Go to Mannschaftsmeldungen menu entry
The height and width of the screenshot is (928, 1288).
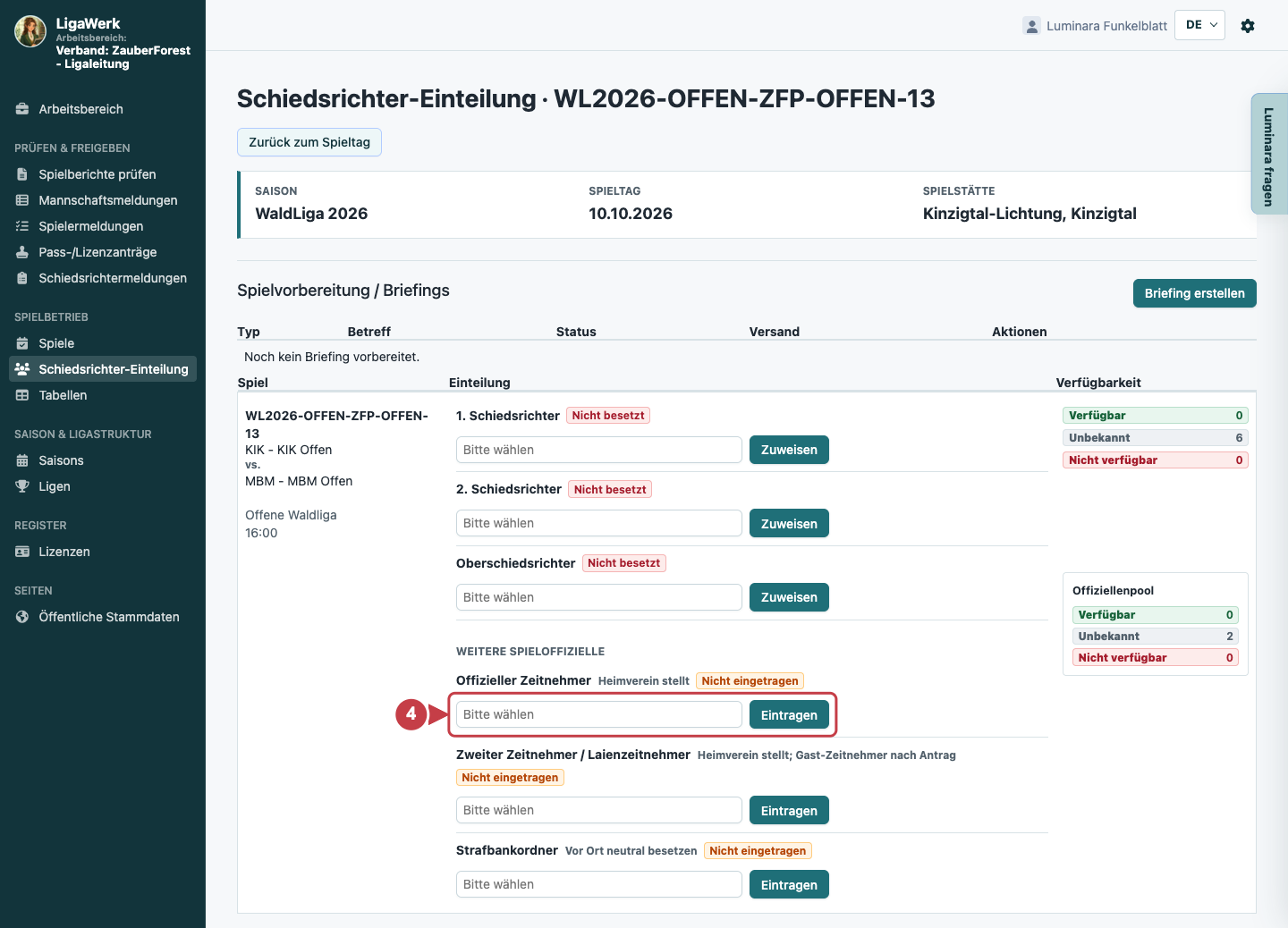coord(103,200)
